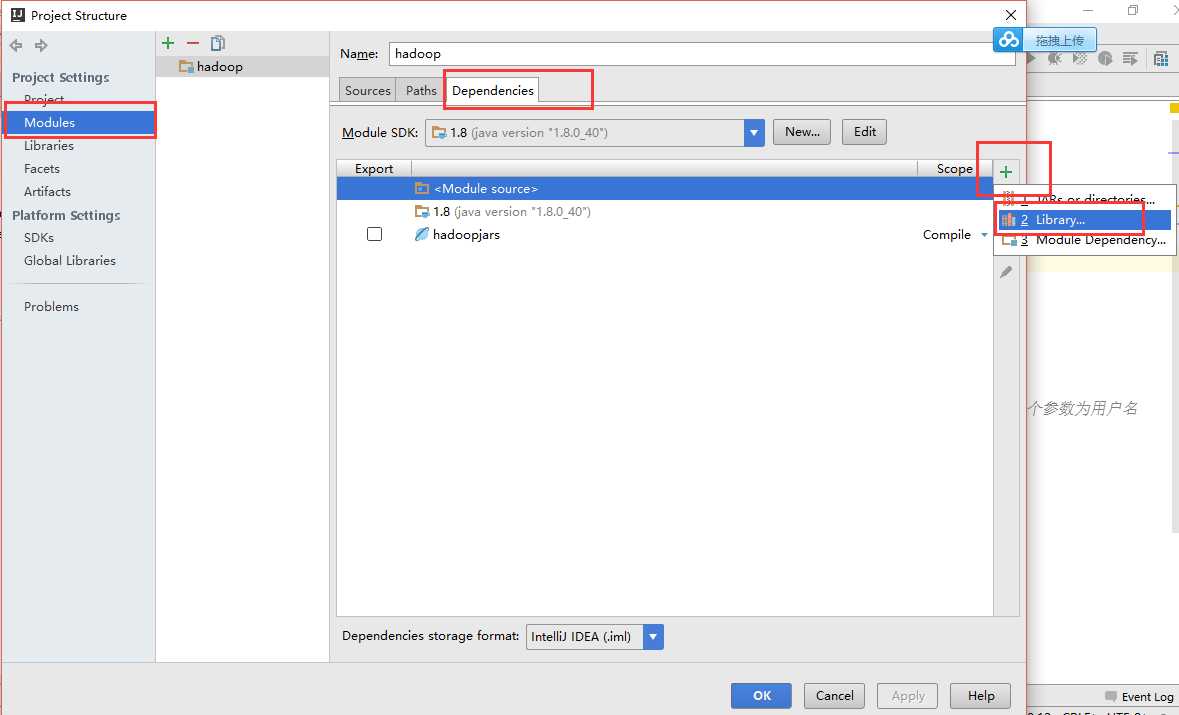
Task: Add a new module with green plus
Action: [168, 44]
